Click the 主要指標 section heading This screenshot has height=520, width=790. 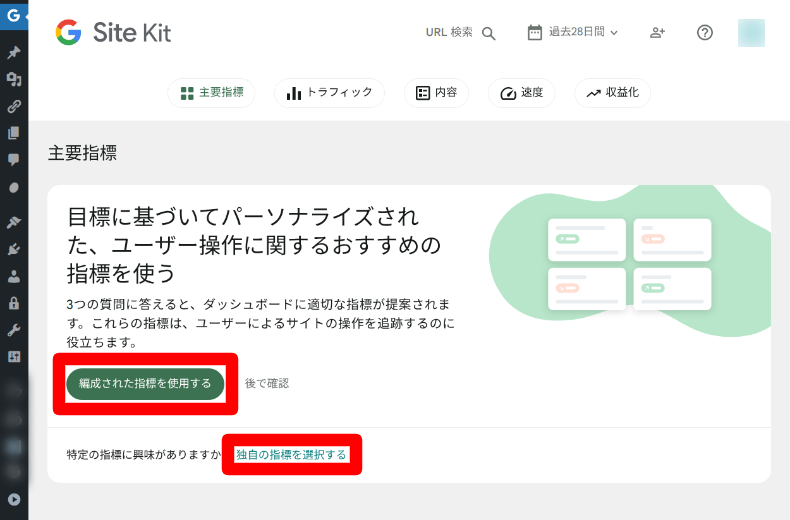click(83, 153)
